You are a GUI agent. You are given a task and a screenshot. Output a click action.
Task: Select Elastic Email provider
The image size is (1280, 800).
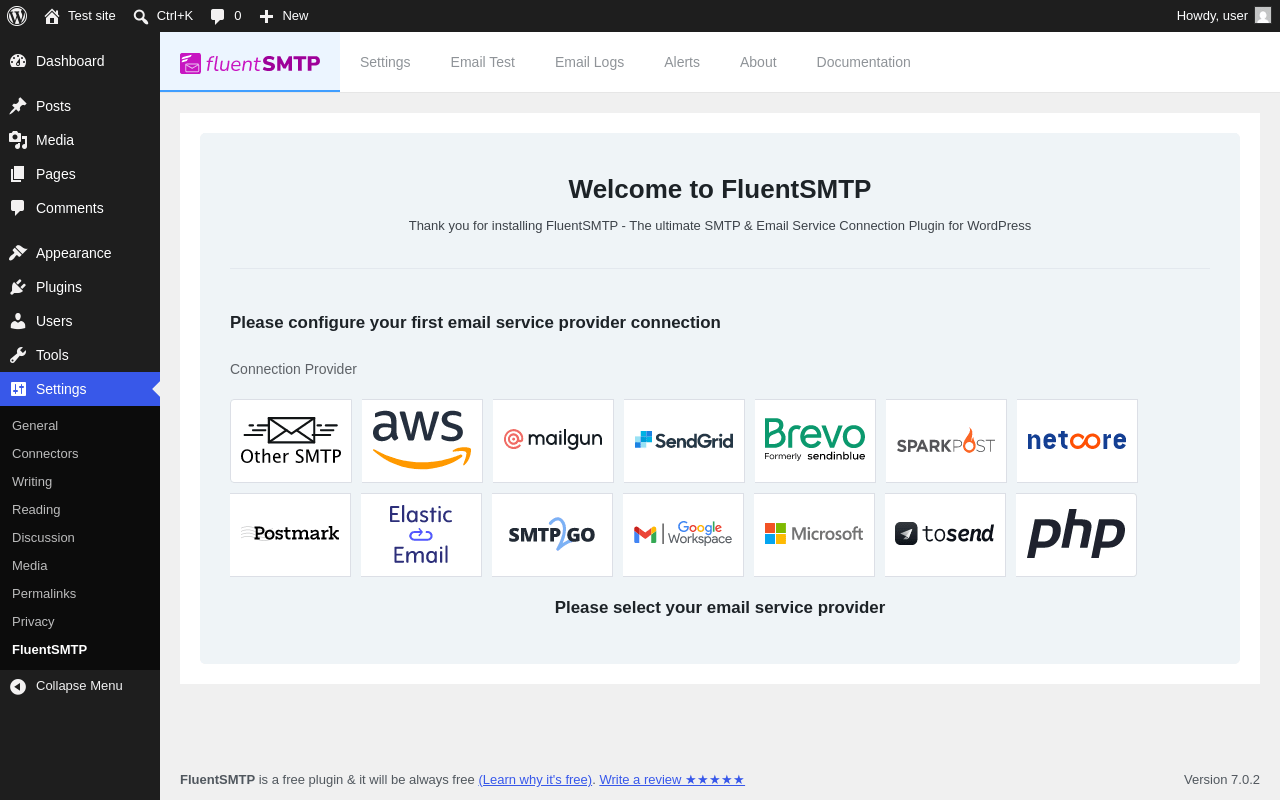[421, 535]
